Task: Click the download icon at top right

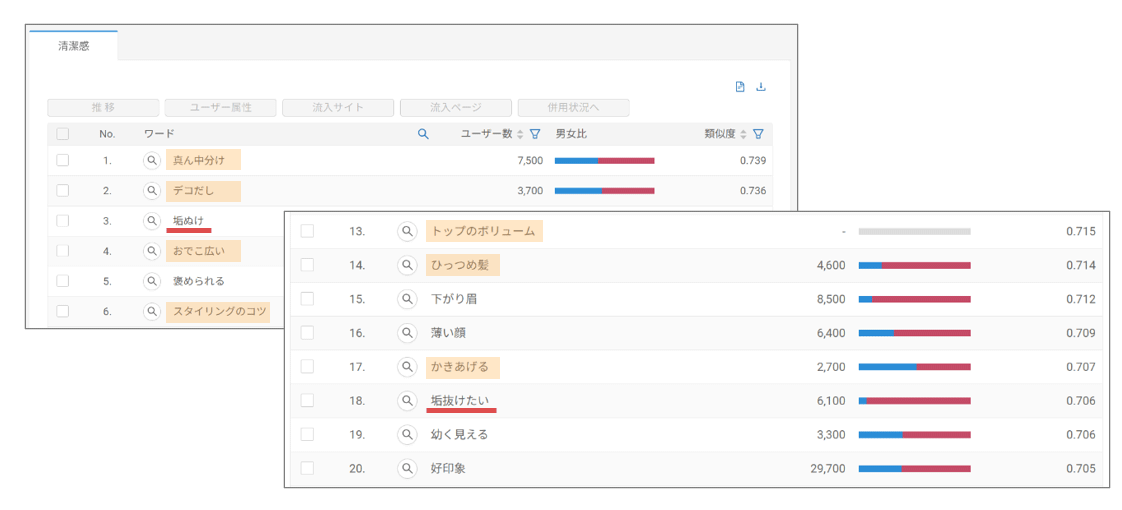Action: pyautogui.click(x=761, y=87)
